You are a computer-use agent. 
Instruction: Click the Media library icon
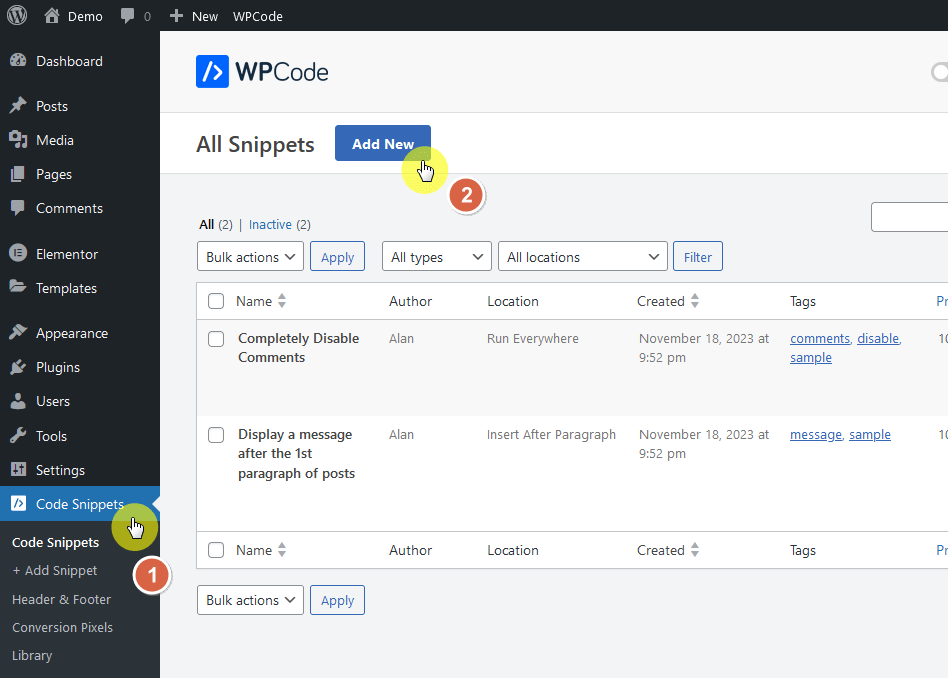coord(18,140)
